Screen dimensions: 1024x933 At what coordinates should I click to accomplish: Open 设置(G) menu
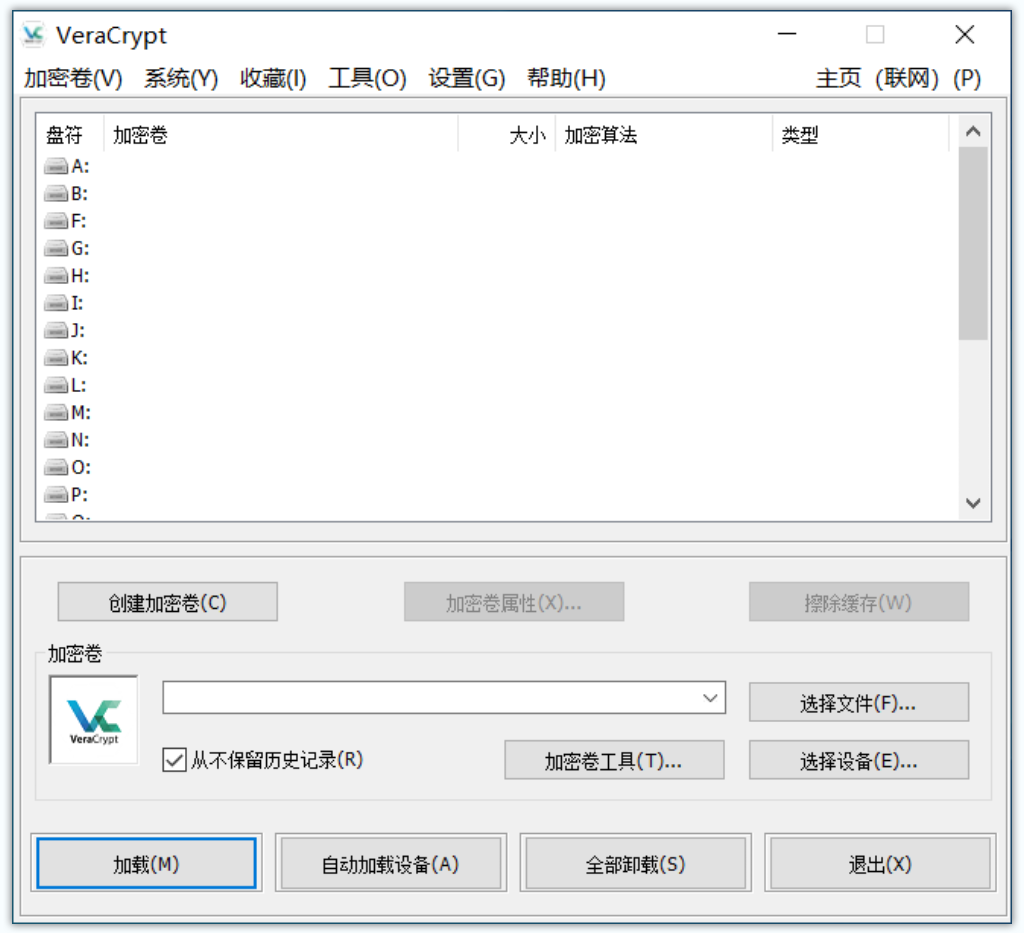(467, 78)
